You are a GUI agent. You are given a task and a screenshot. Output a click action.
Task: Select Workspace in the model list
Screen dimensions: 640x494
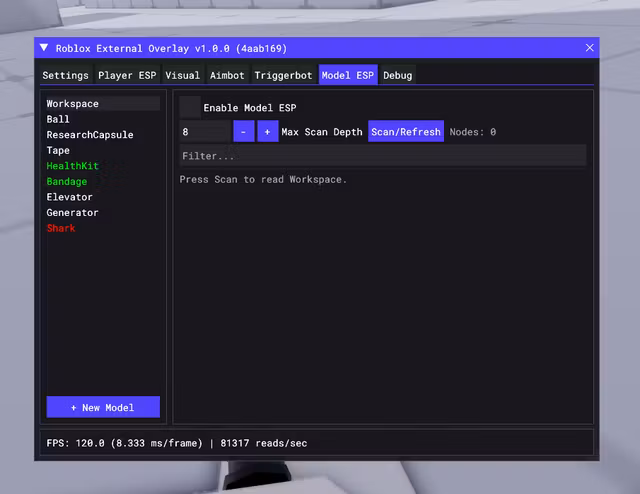tap(103, 103)
